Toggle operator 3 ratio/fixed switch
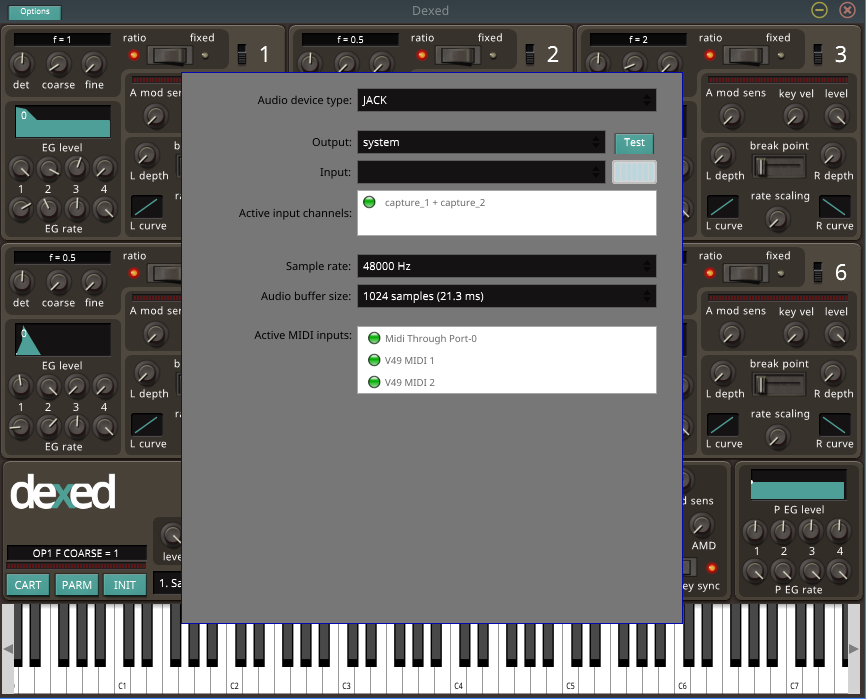This screenshot has height=699, width=866. (x=747, y=55)
